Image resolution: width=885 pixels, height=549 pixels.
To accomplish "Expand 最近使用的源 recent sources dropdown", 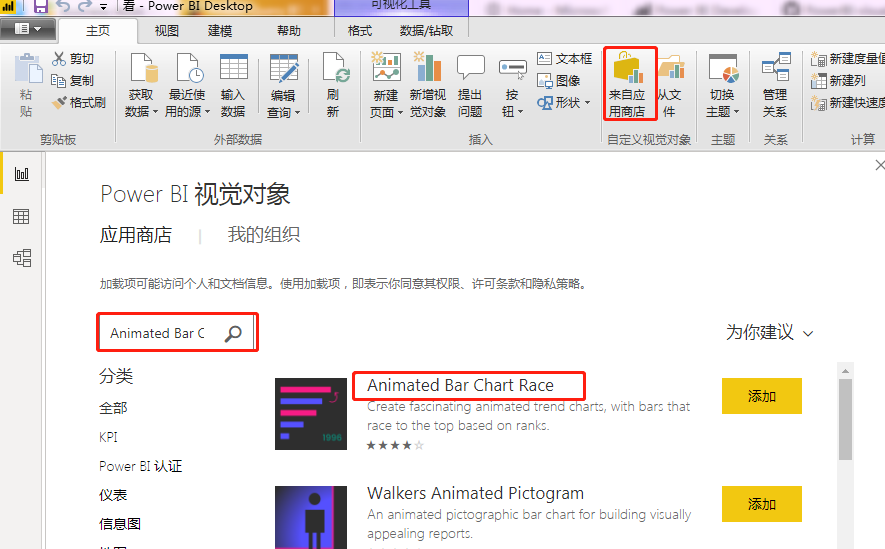I will (187, 85).
